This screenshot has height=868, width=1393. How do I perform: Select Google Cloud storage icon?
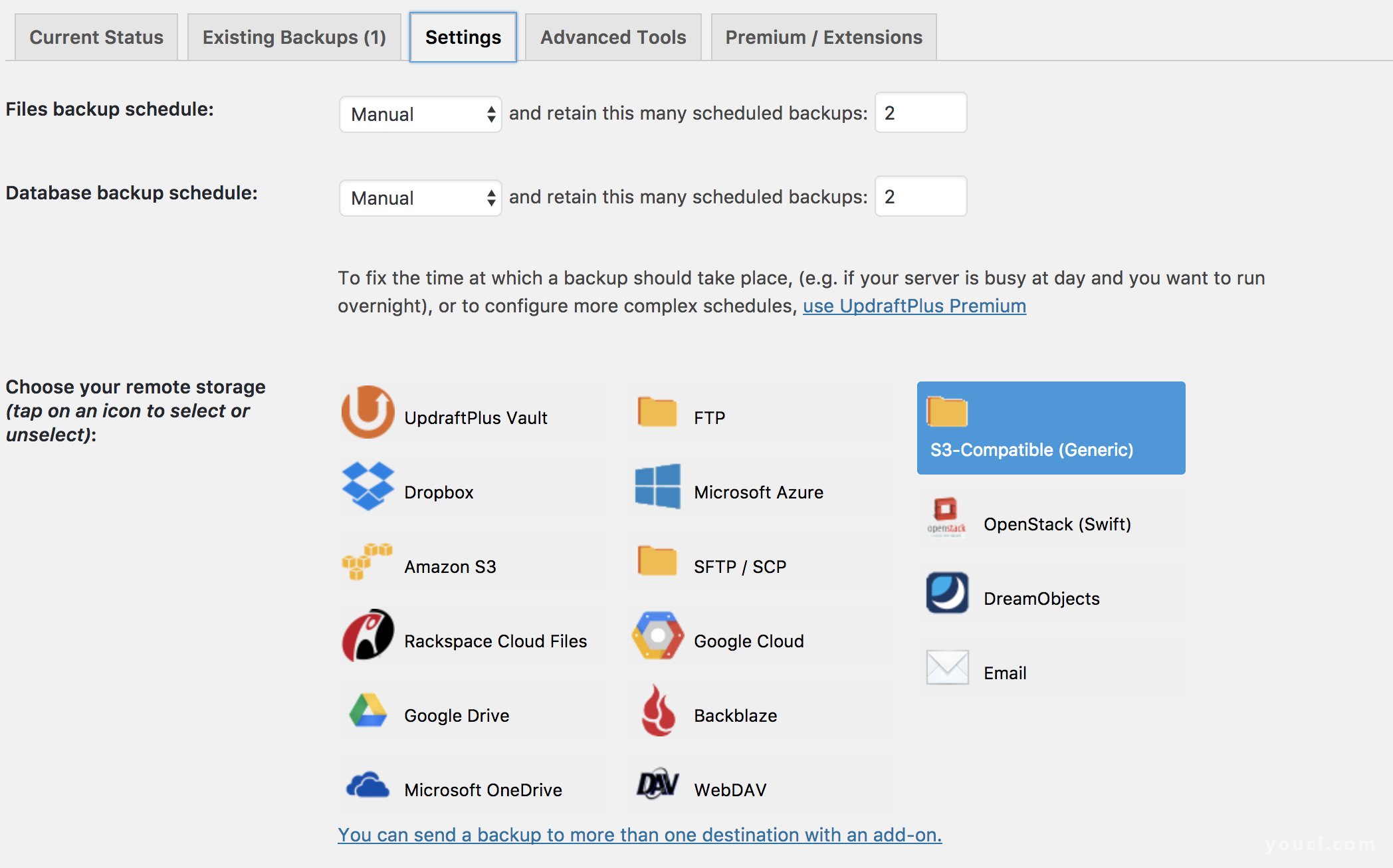pyautogui.click(x=658, y=639)
